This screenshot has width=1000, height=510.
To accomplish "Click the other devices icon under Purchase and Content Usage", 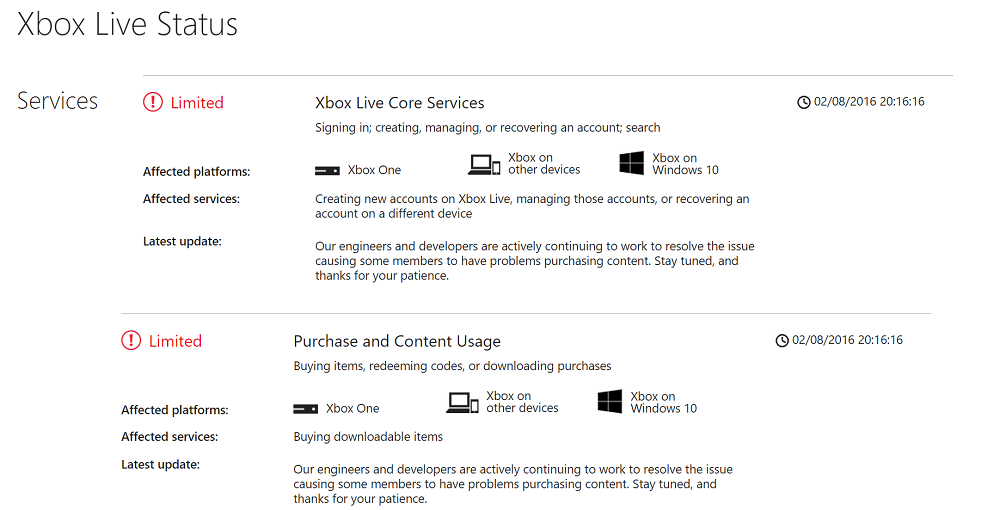I will point(462,403).
